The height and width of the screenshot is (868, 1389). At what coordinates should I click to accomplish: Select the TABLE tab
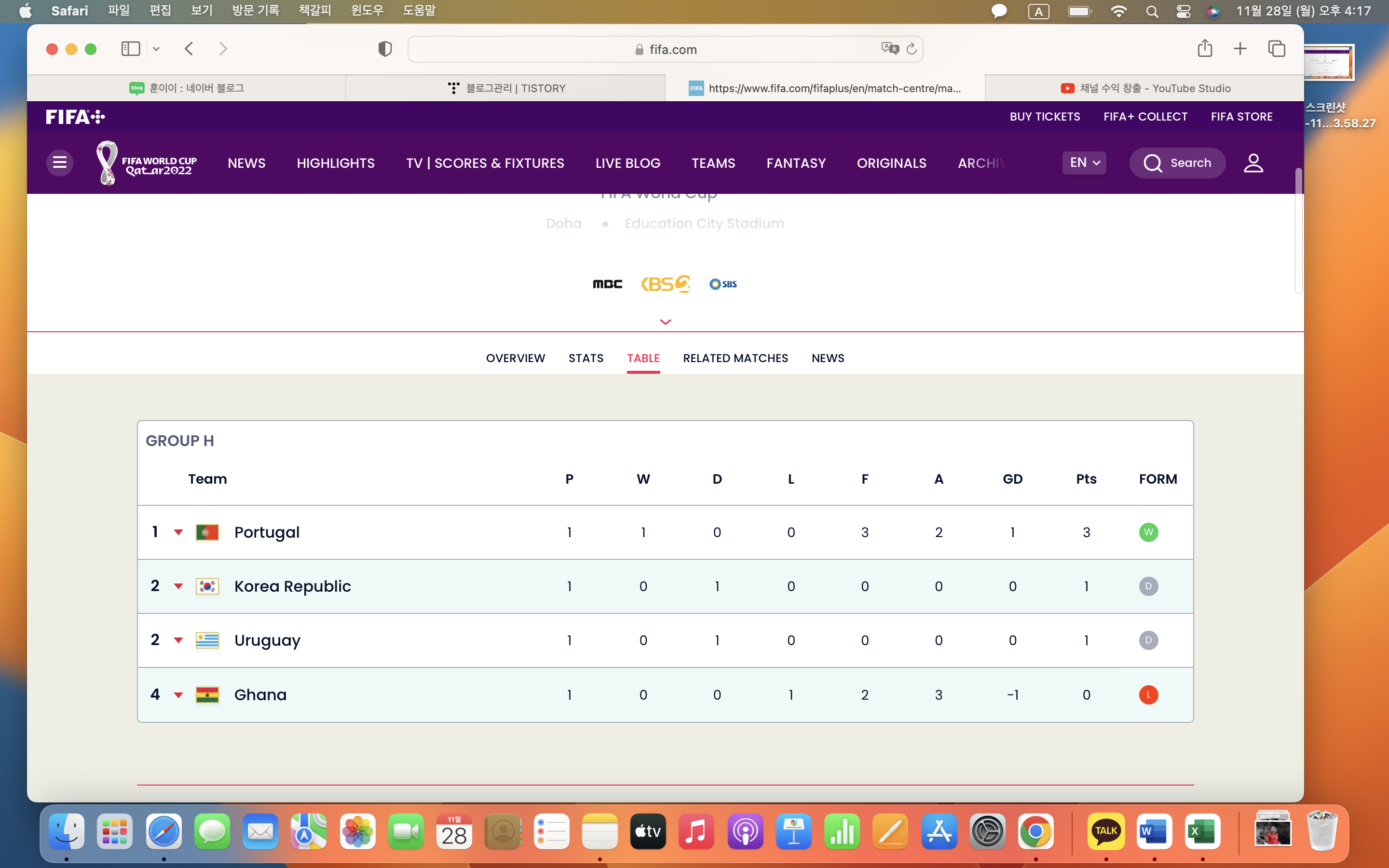coord(643,358)
